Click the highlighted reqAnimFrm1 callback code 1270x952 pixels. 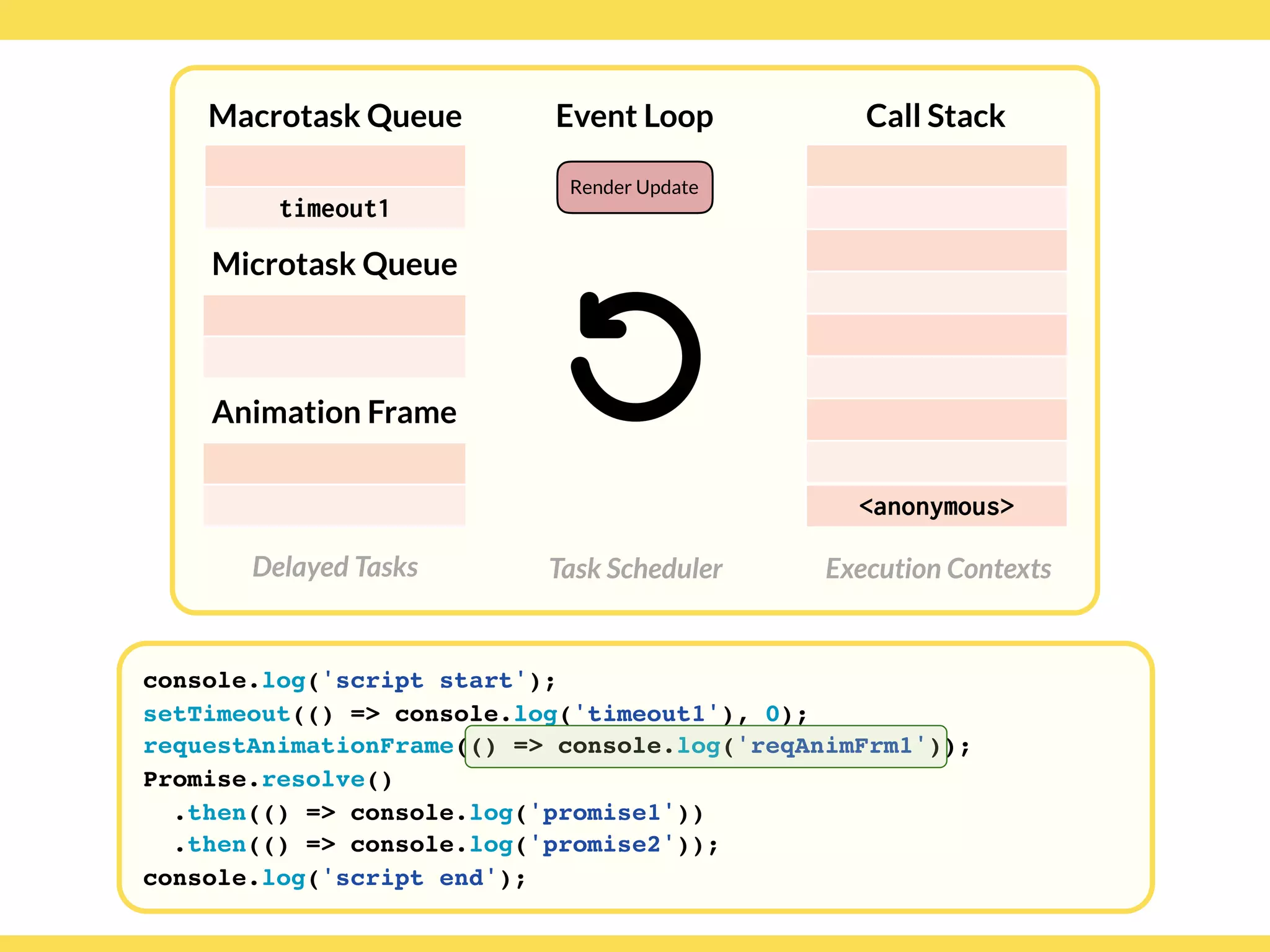706,746
